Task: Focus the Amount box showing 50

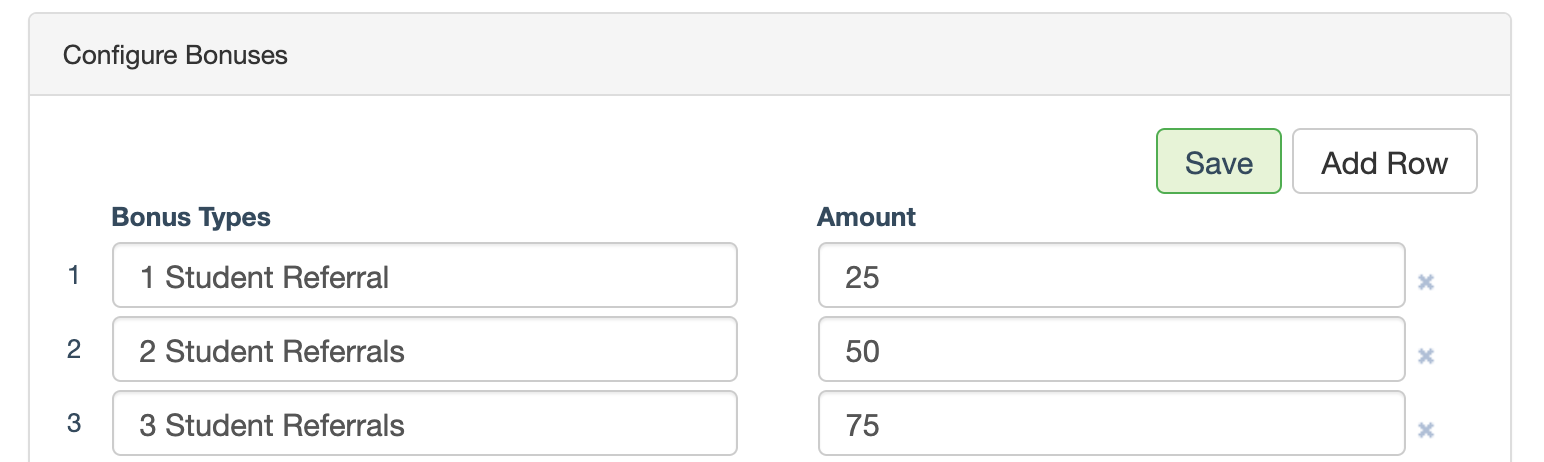Action: [1110, 350]
